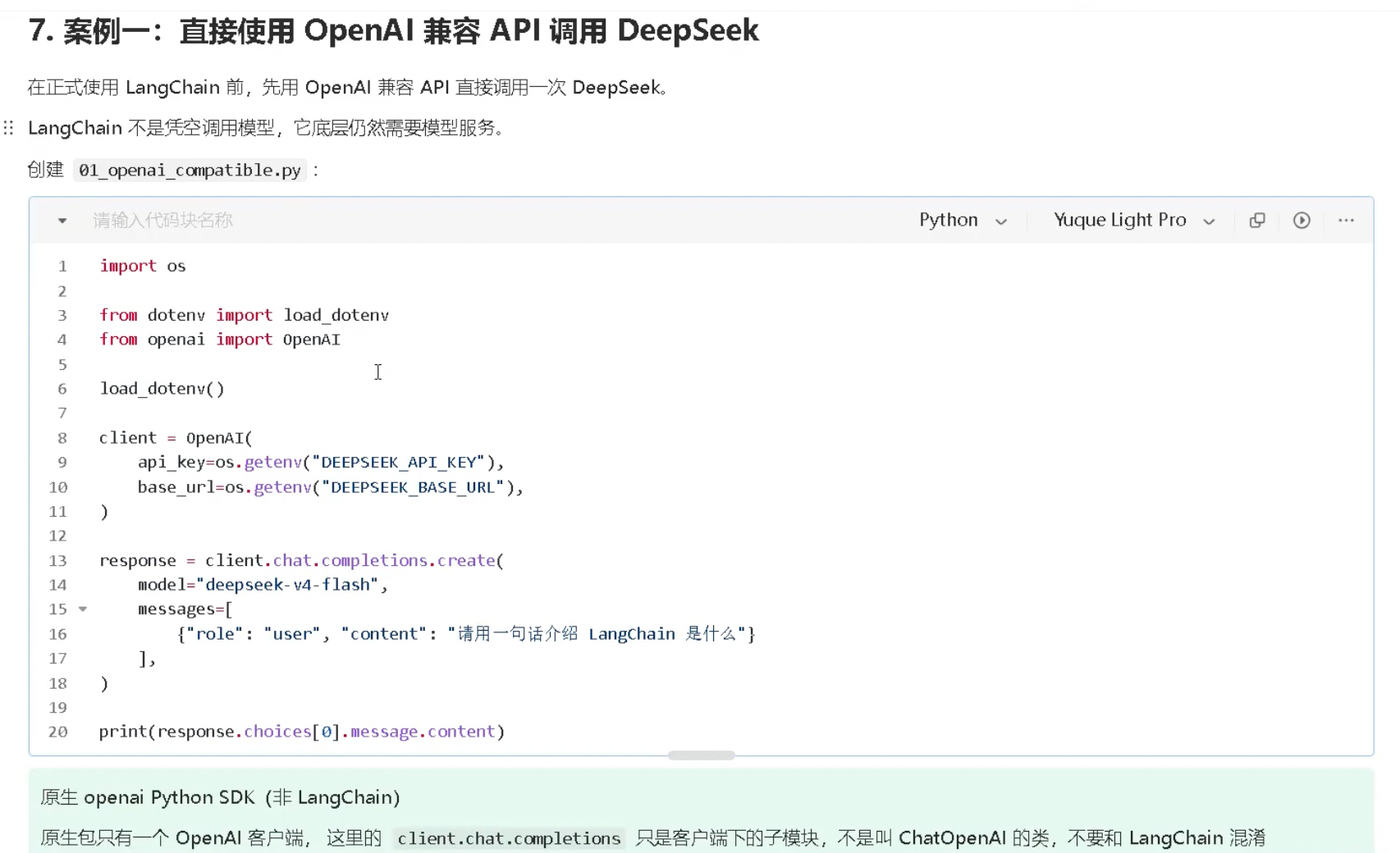Click line number 20 in gutter
1400x853 pixels.
pos(57,732)
